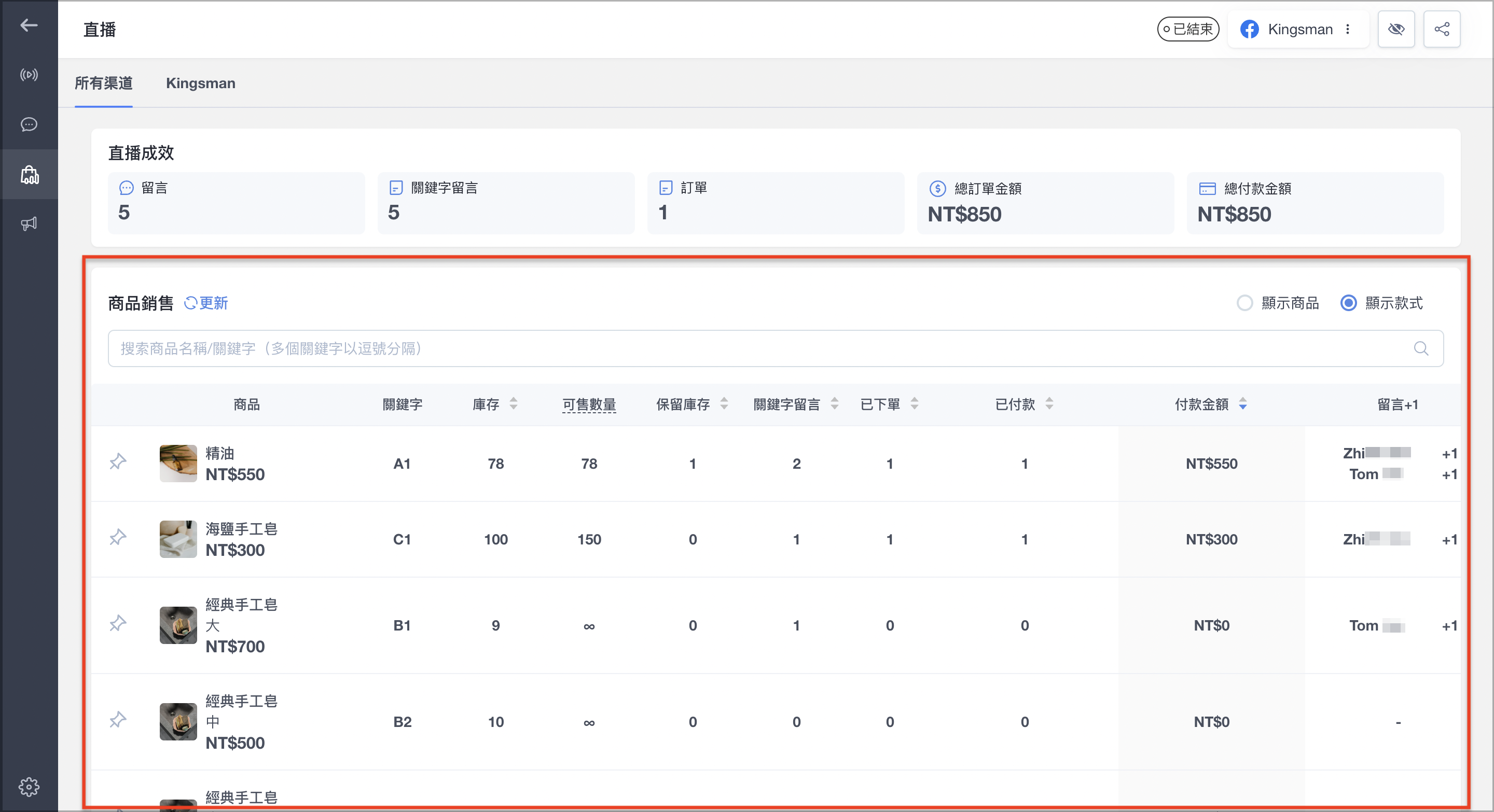
Task: Click the comment bubble icon beside 留言
Action: click(127, 188)
